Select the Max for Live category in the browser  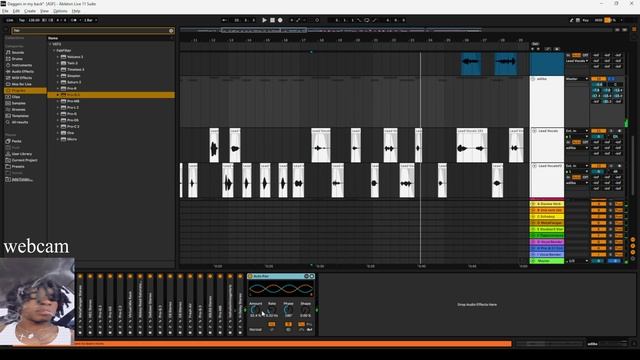(22, 84)
